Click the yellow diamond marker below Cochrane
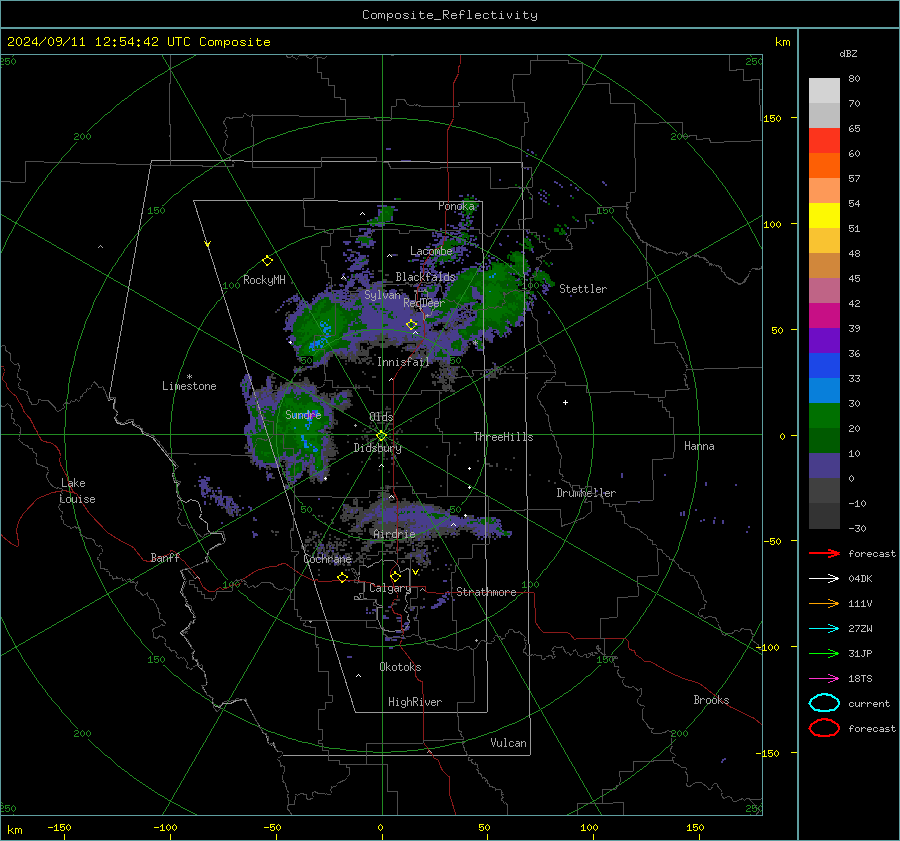 (x=342, y=578)
